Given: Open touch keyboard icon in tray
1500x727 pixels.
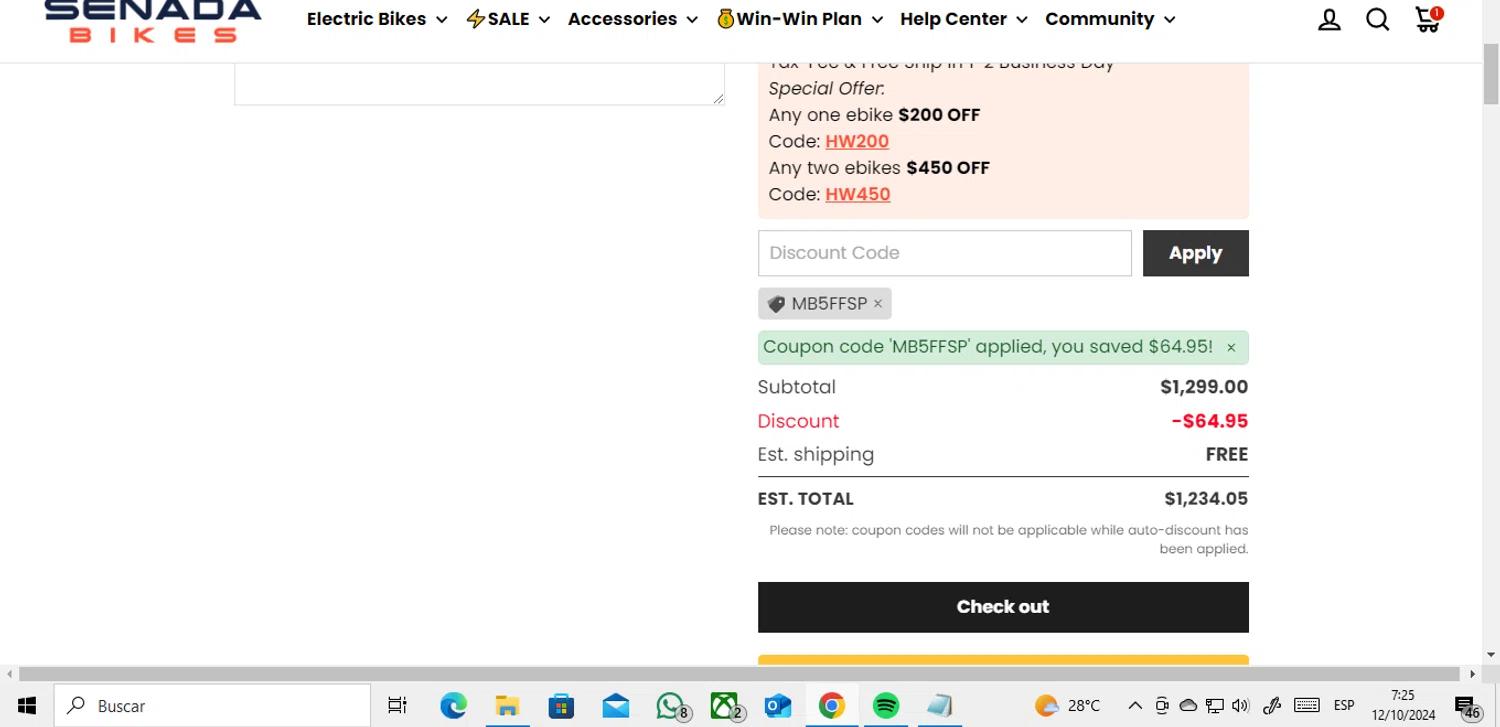Looking at the screenshot, I should pyautogui.click(x=1306, y=705).
